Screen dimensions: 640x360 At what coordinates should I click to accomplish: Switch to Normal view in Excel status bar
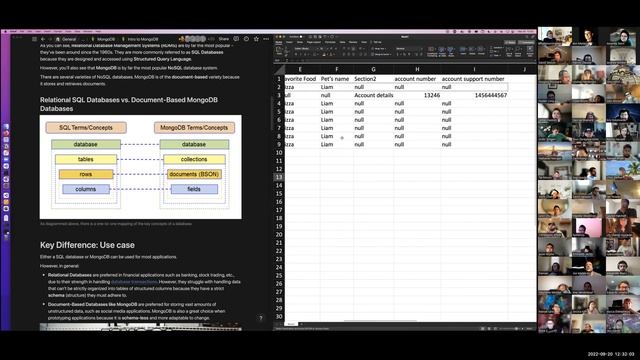pyautogui.click(x=482, y=328)
